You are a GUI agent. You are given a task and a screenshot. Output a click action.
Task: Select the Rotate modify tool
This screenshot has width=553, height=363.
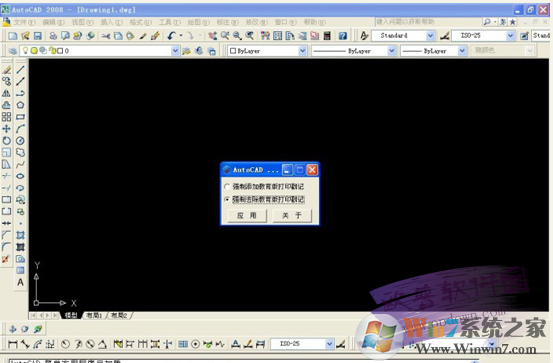point(6,141)
